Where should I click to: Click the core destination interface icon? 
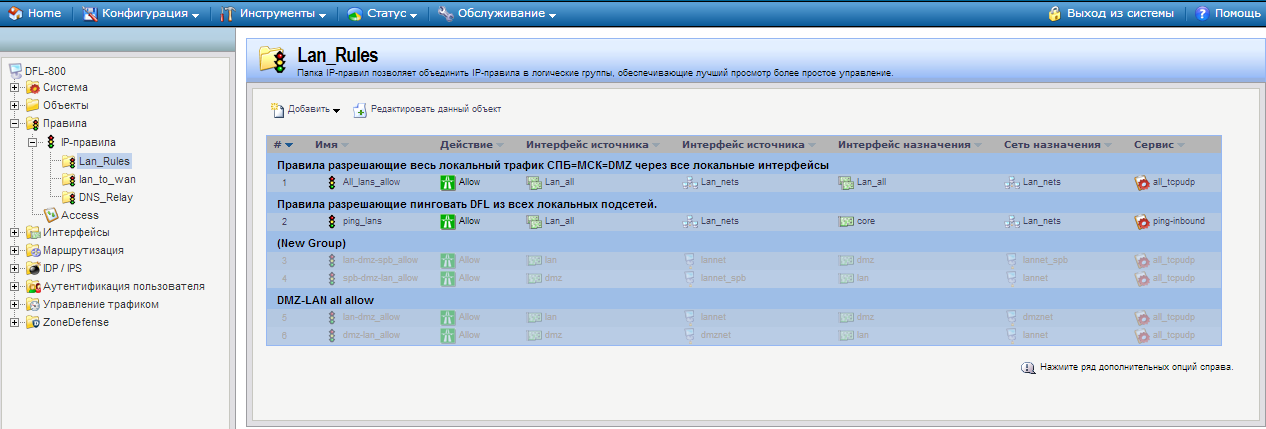pos(845,221)
